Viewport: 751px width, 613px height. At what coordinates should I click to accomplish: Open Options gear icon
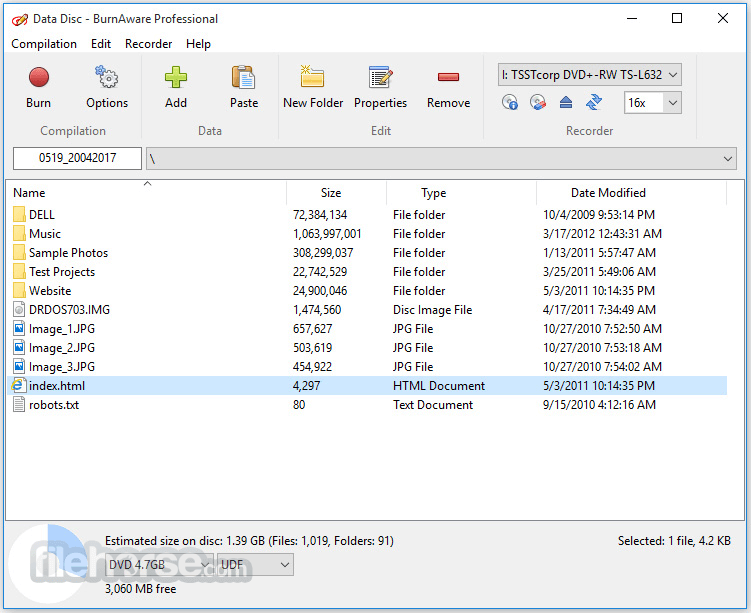pyautogui.click(x=107, y=77)
